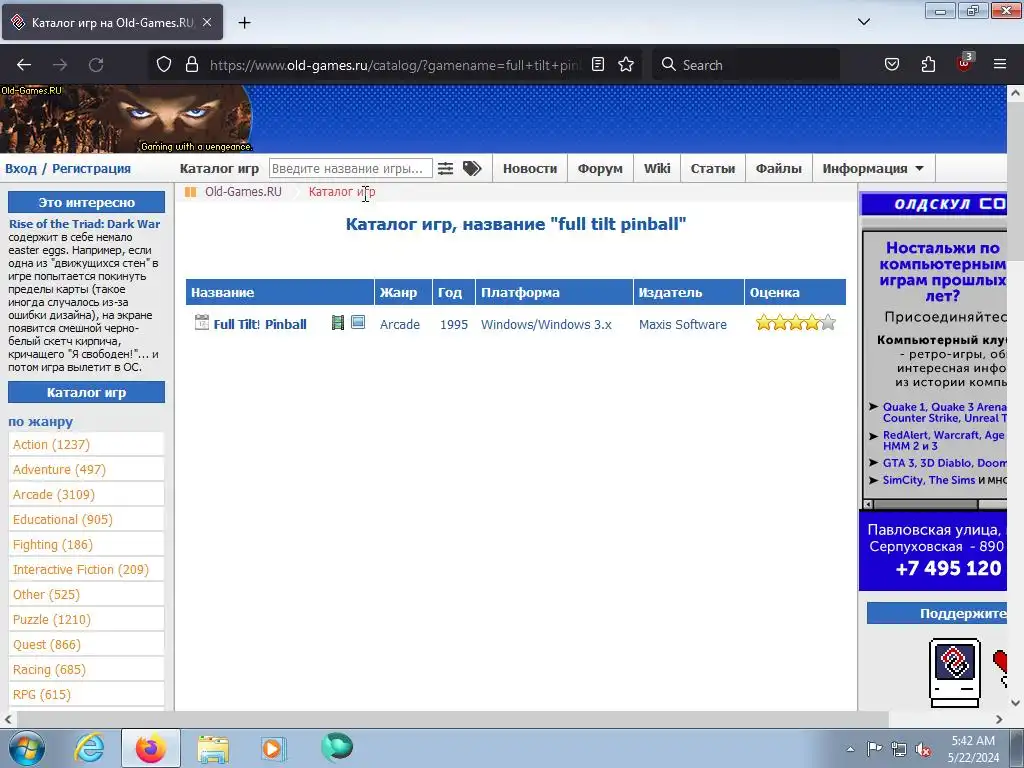Viewport: 1024px width, 768px height.
Task: Select the Adventure (497) genre
Action: pyautogui.click(x=59, y=470)
